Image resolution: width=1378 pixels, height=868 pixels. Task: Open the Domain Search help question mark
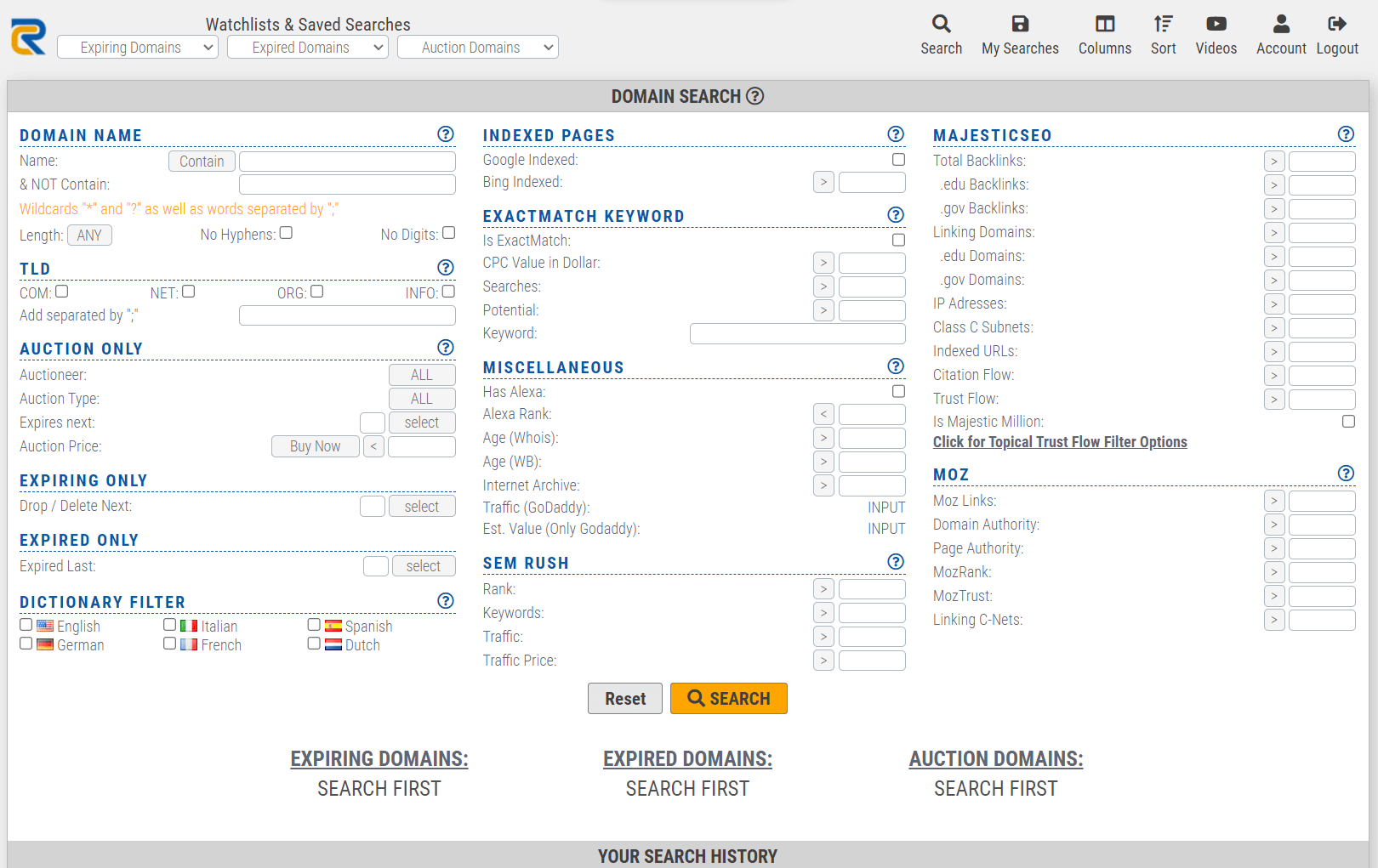755,96
